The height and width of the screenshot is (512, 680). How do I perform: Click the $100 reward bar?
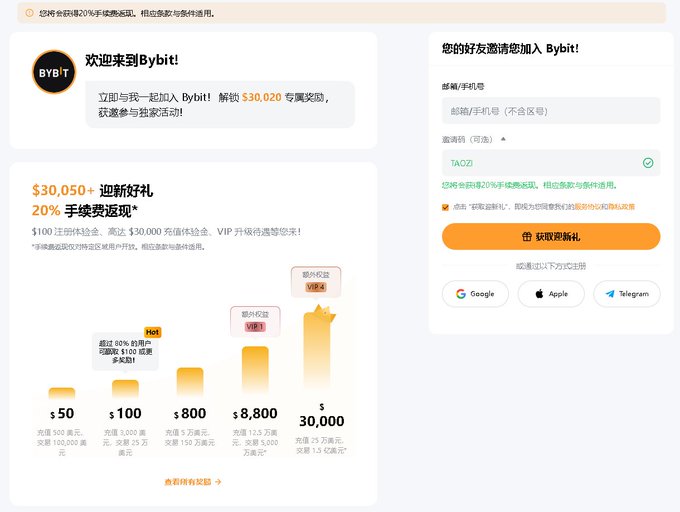(x=125, y=389)
